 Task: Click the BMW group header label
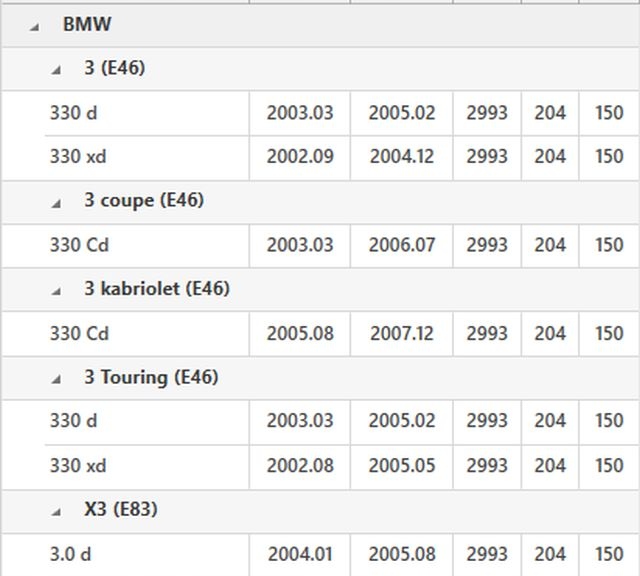pyautogui.click(x=87, y=25)
